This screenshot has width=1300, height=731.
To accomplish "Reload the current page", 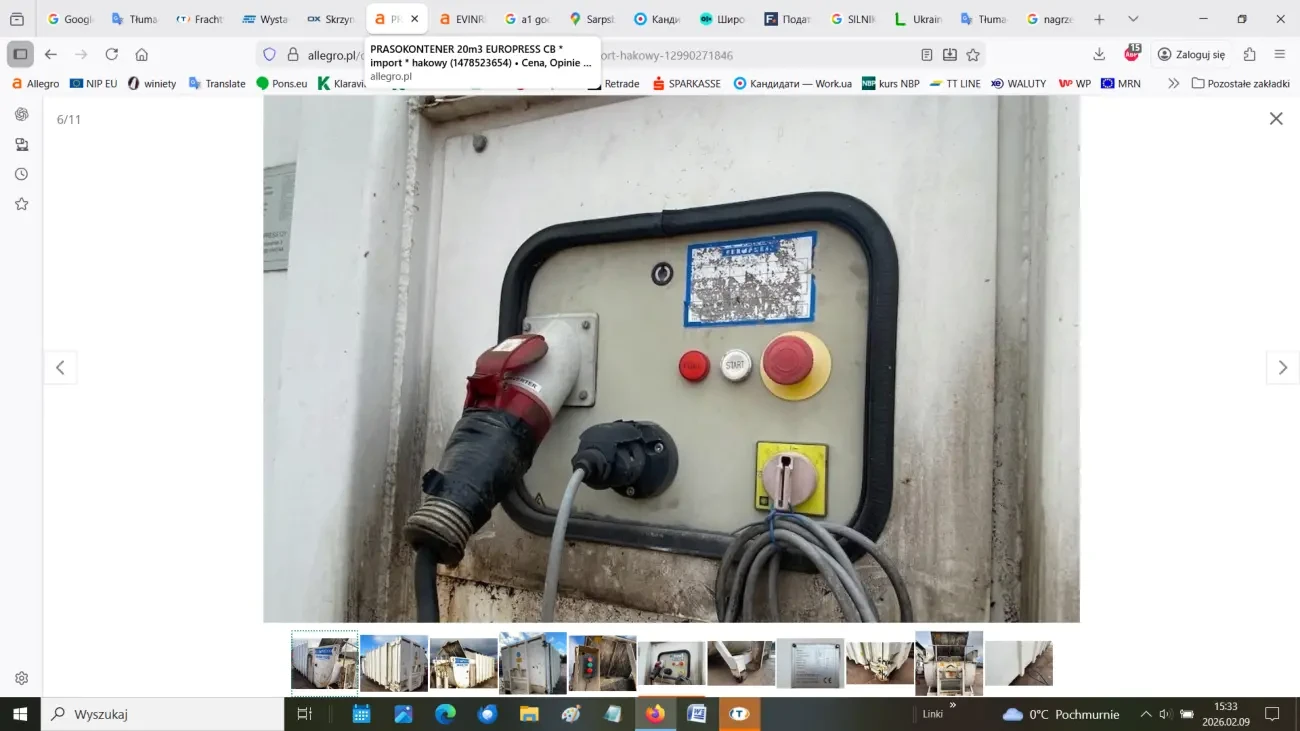I will click(x=112, y=55).
